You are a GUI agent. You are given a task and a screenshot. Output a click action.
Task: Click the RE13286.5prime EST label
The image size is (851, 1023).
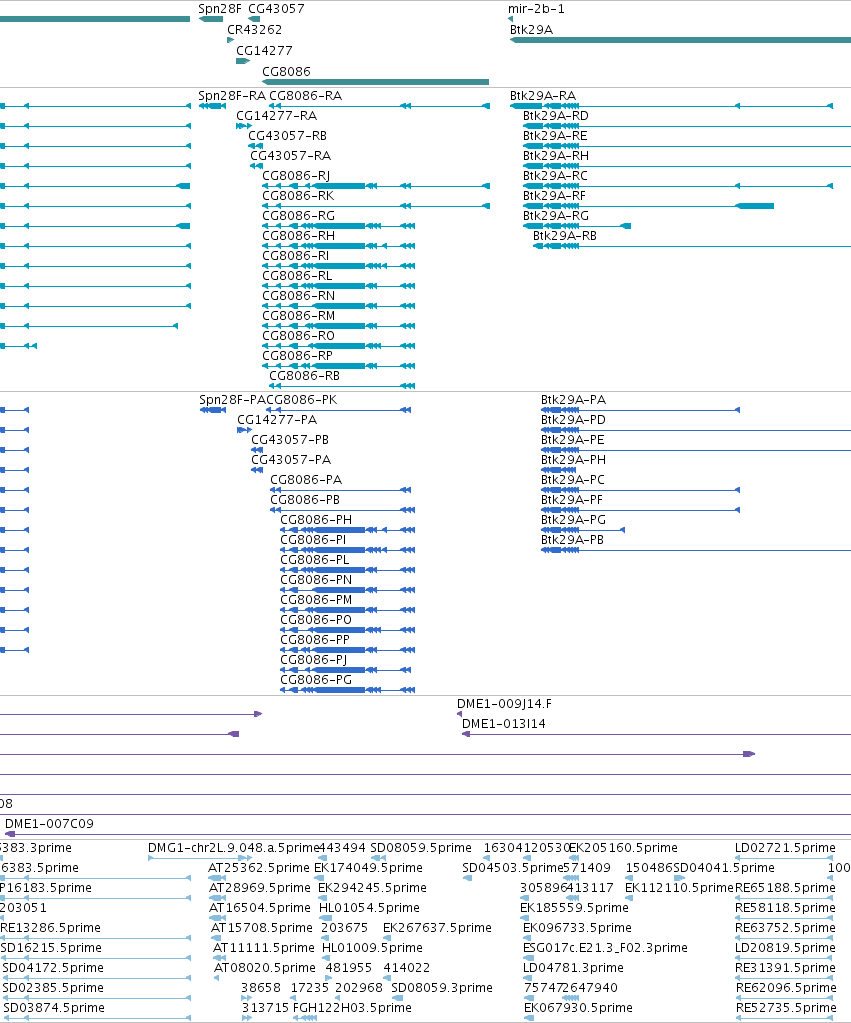pos(50,928)
